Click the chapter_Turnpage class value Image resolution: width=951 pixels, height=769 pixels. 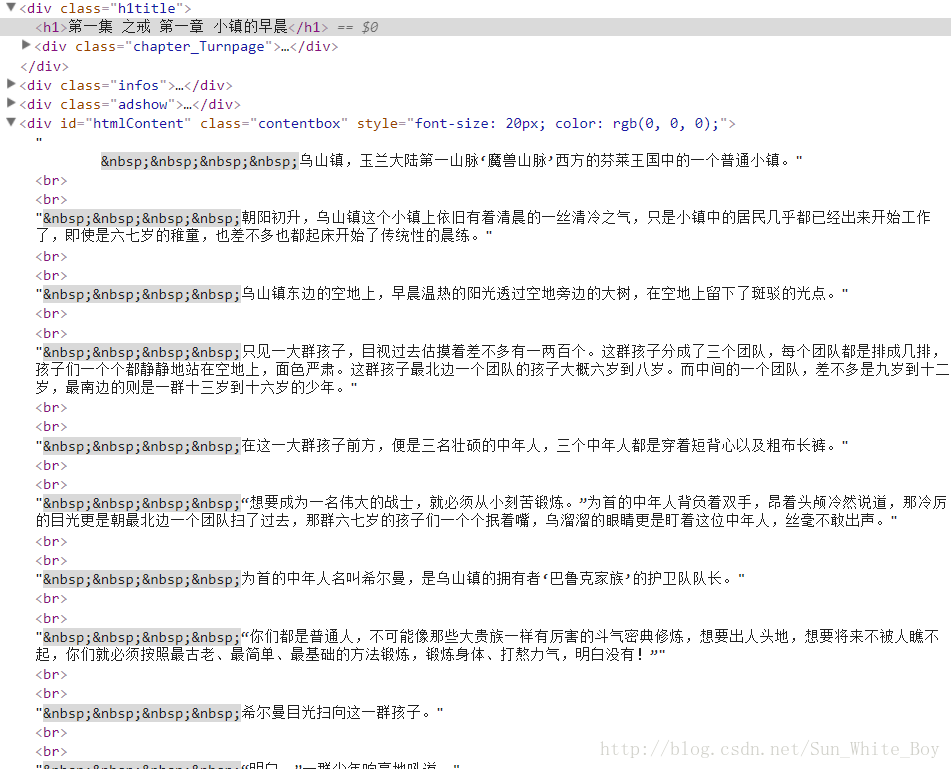pyautogui.click(x=199, y=47)
